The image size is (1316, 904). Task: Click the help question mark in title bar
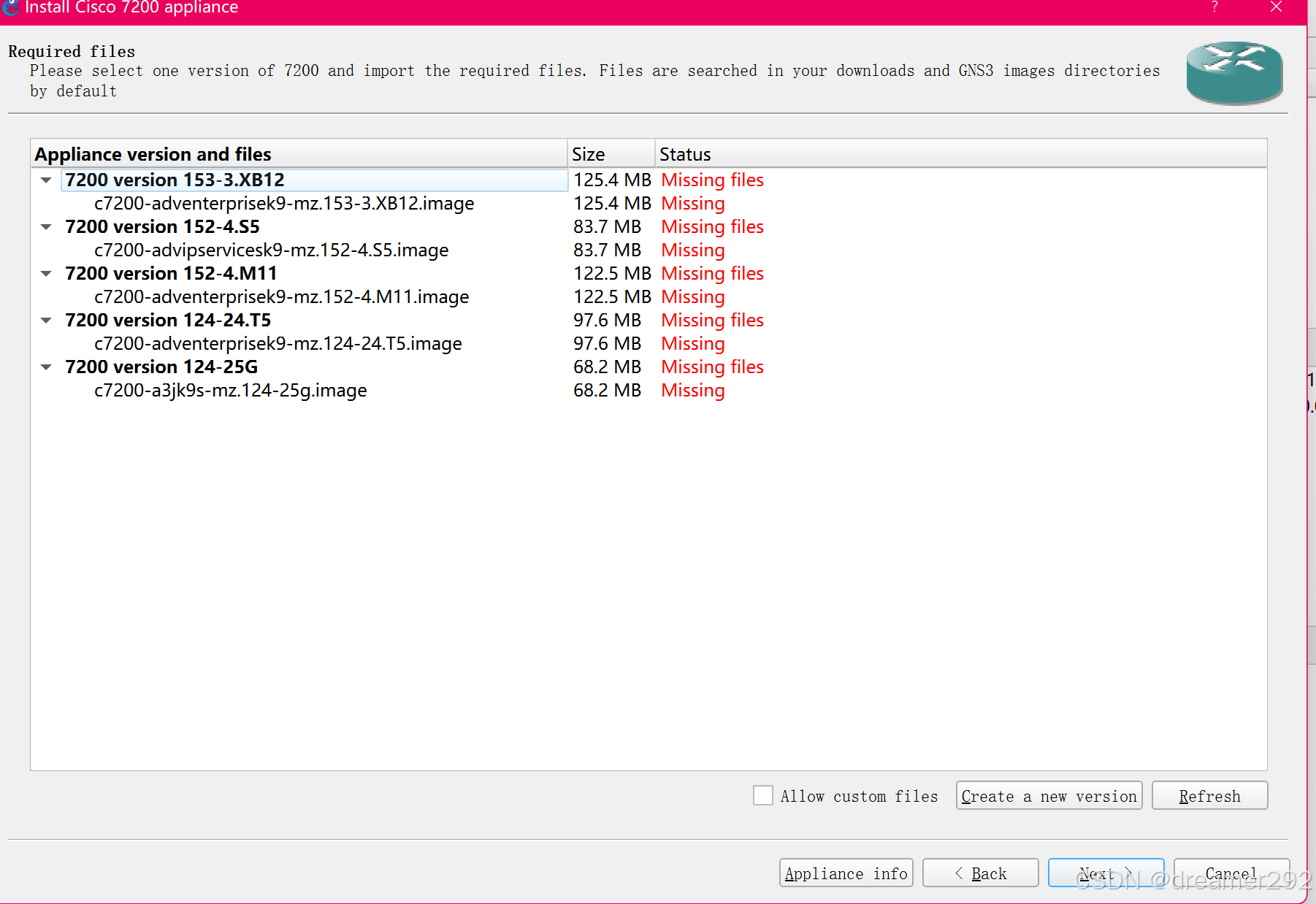click(x=1214, y=7)
